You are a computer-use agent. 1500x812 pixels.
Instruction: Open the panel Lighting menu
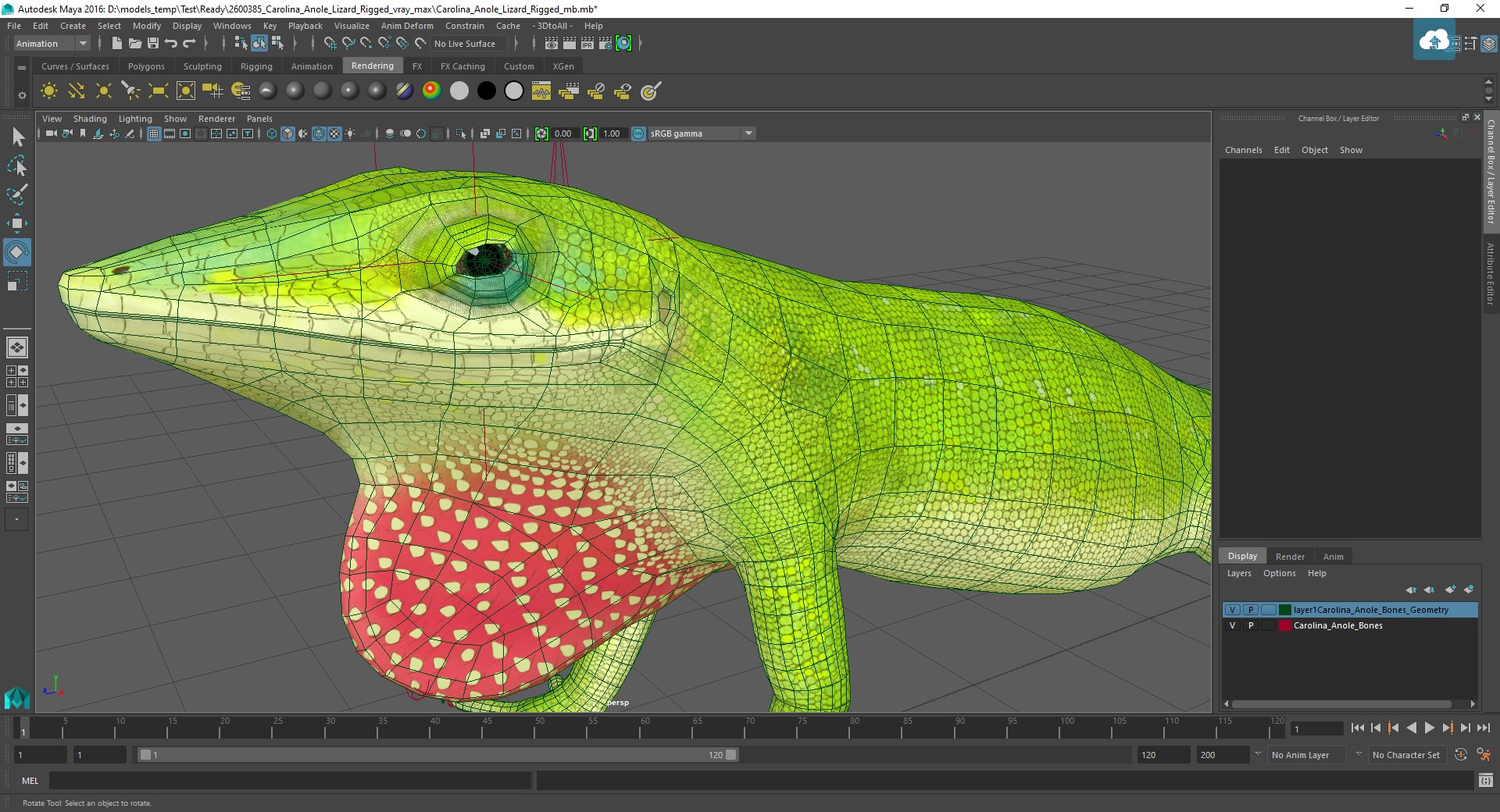(x=135, y=119)
